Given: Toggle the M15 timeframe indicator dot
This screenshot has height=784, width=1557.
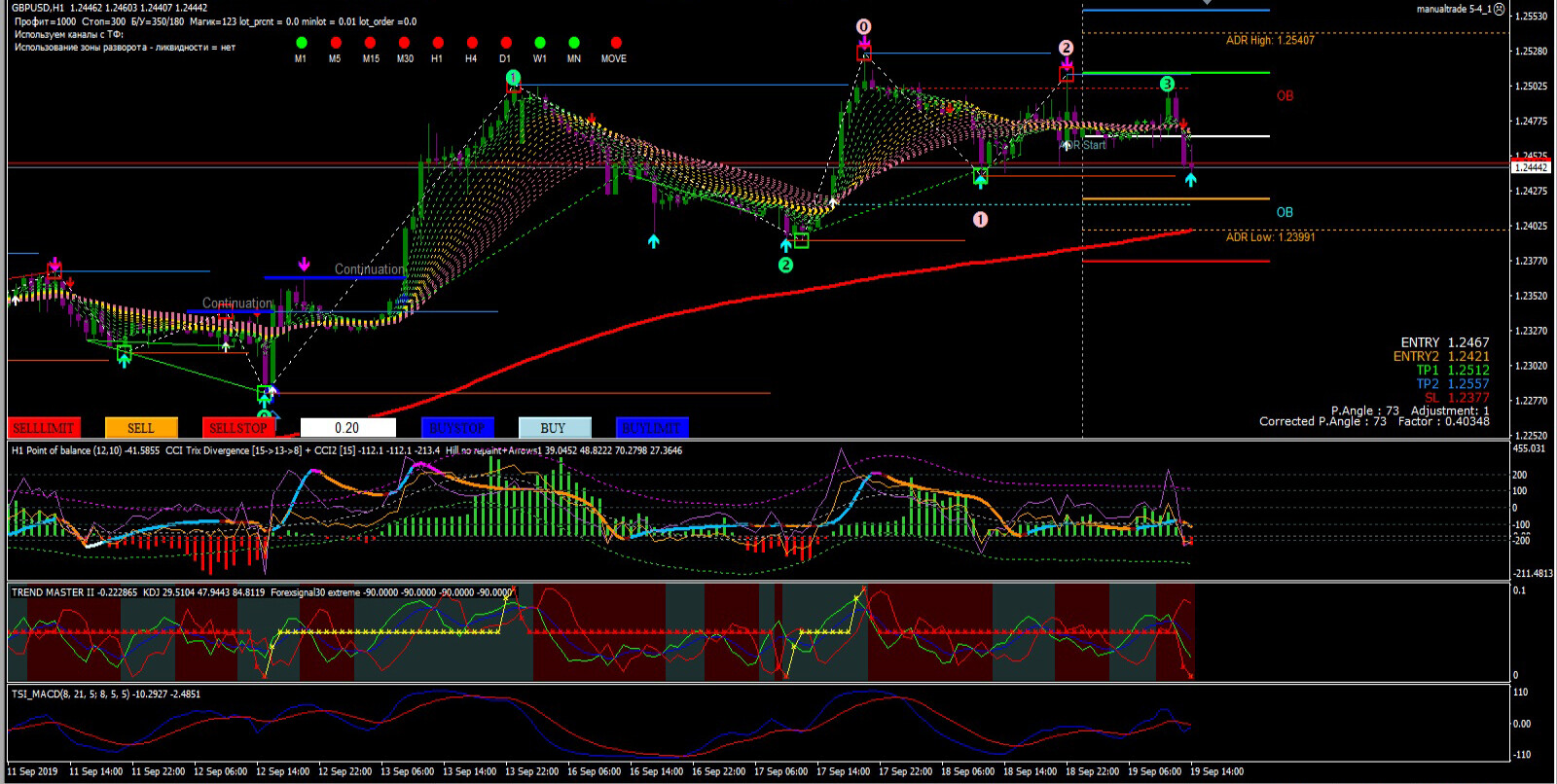Looking at the screenshot, I should click(x=370, y=42).
